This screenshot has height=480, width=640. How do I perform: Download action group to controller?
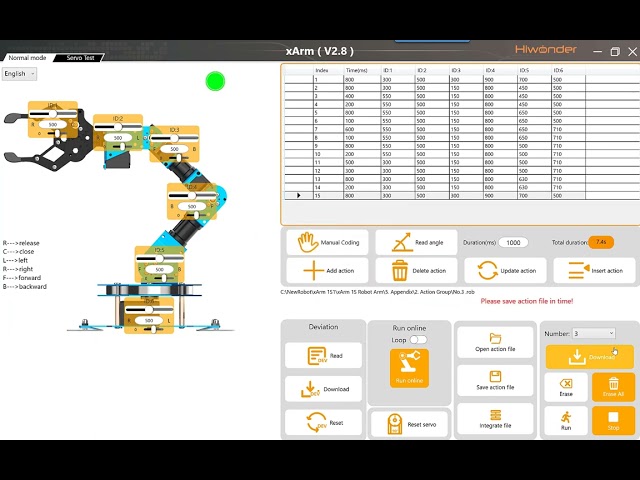tap(590, 357)
